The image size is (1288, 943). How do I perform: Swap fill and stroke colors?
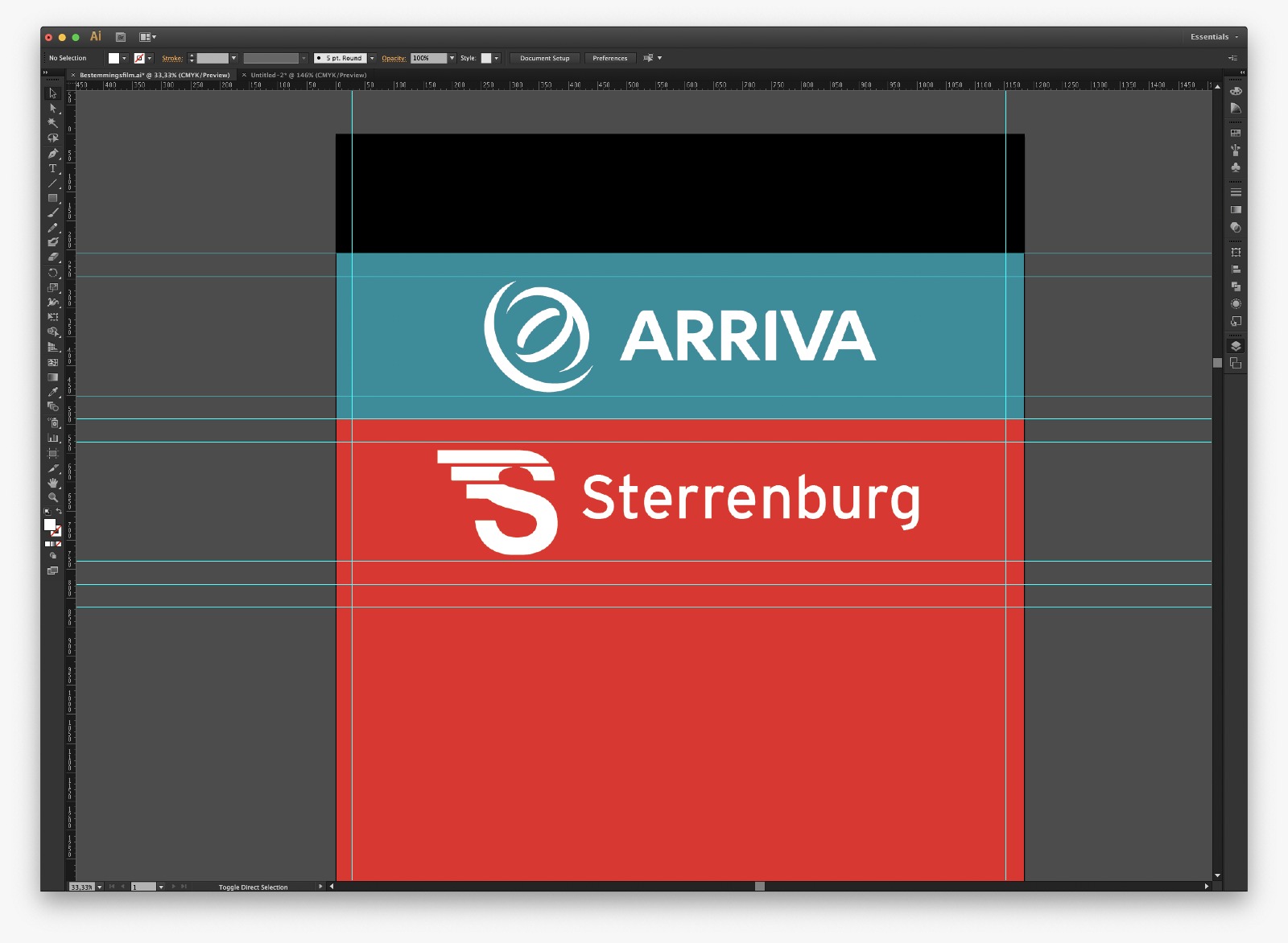pos(59,512)
